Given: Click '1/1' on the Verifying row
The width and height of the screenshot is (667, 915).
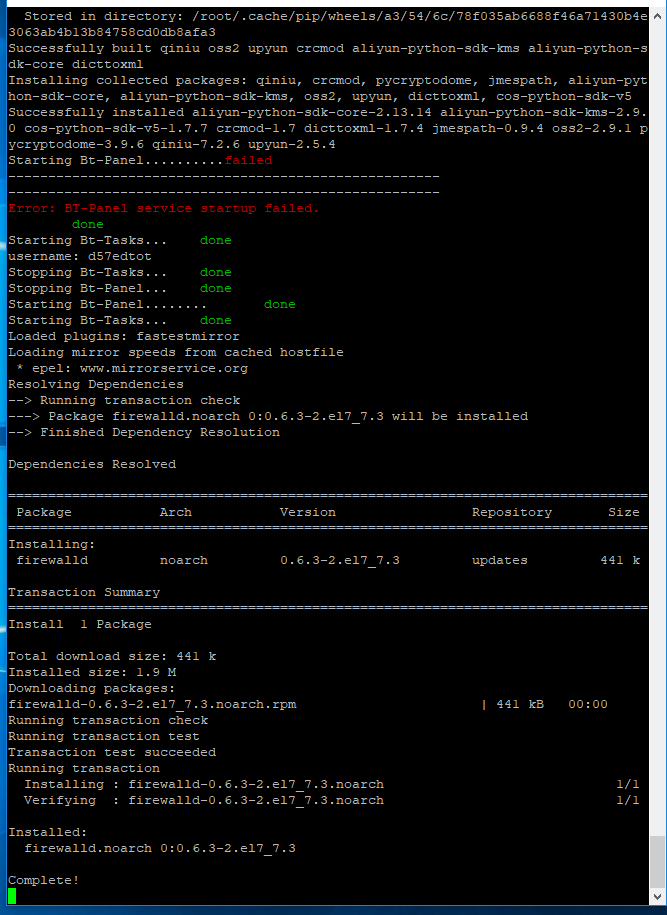Looking at the screenshot, I should tap(628, 801).
